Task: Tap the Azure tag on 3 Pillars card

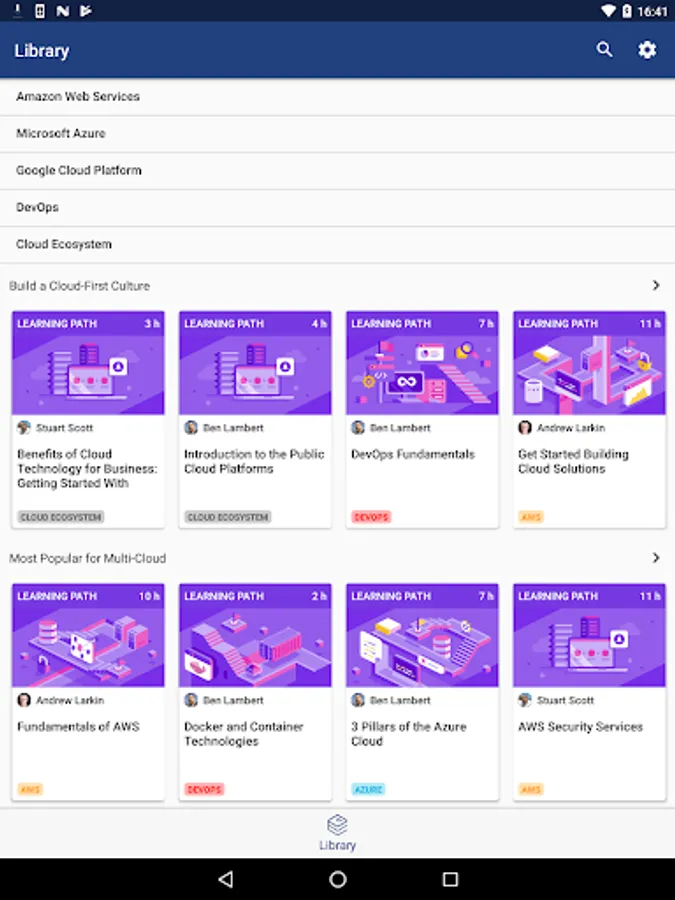Action: [x=368, y=790]
